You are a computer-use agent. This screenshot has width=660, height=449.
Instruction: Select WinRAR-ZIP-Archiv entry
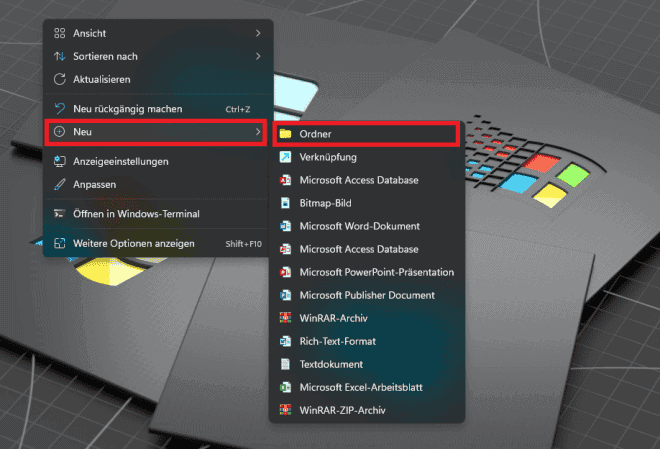point(342,410)
